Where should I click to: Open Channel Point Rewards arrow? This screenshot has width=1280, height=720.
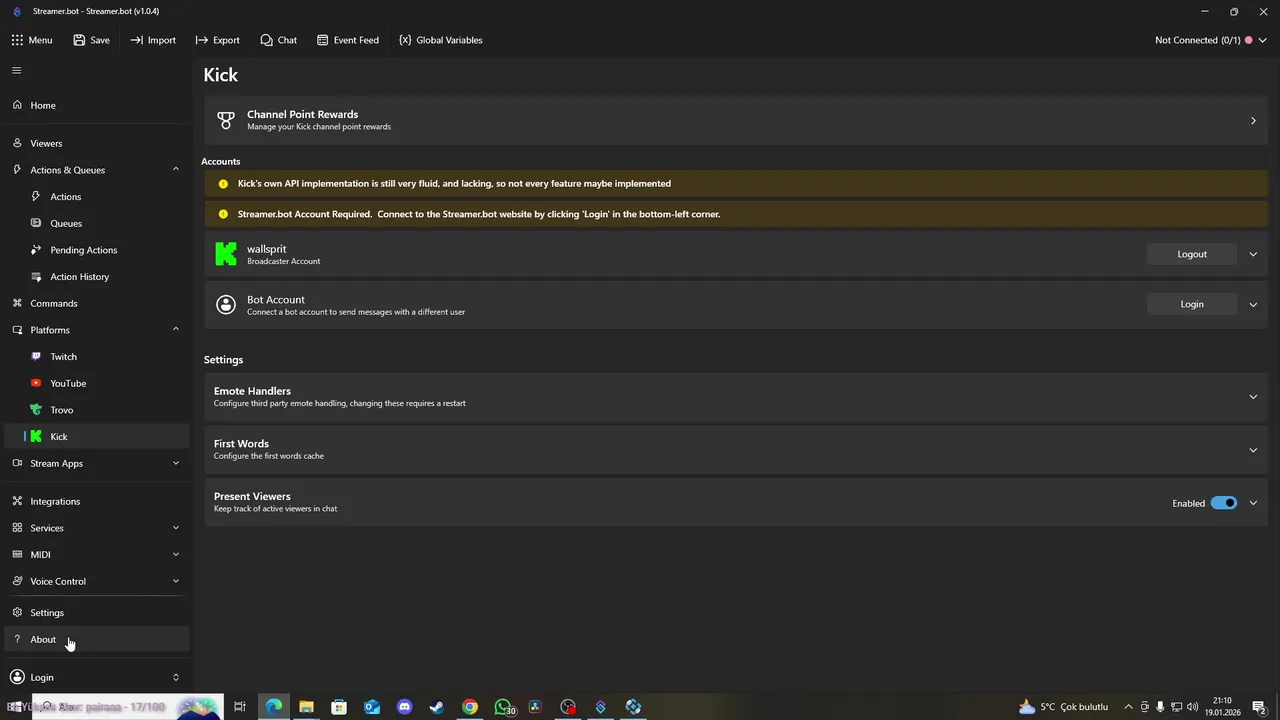pyautogui.click(x=1253, y=121)
